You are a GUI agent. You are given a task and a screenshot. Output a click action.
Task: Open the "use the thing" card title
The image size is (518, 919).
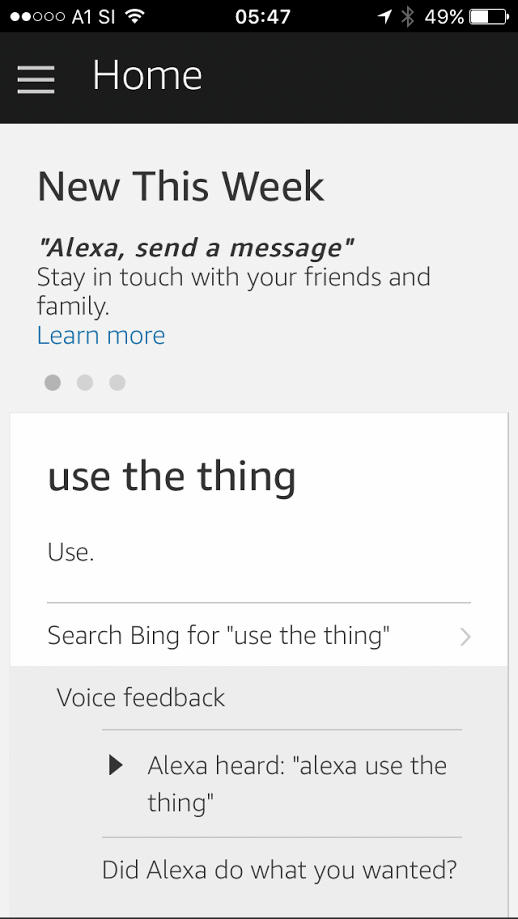[172, 476]
